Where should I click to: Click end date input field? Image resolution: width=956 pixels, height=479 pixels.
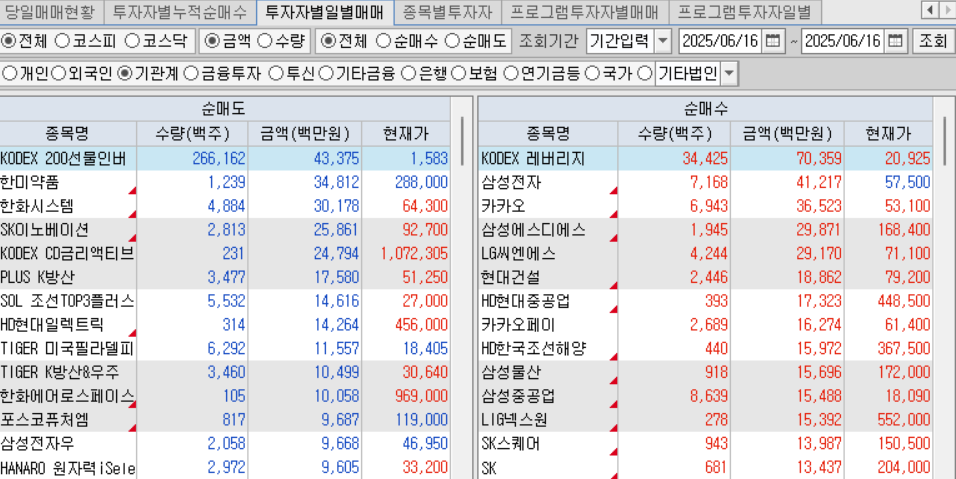[x=844, y=41]
